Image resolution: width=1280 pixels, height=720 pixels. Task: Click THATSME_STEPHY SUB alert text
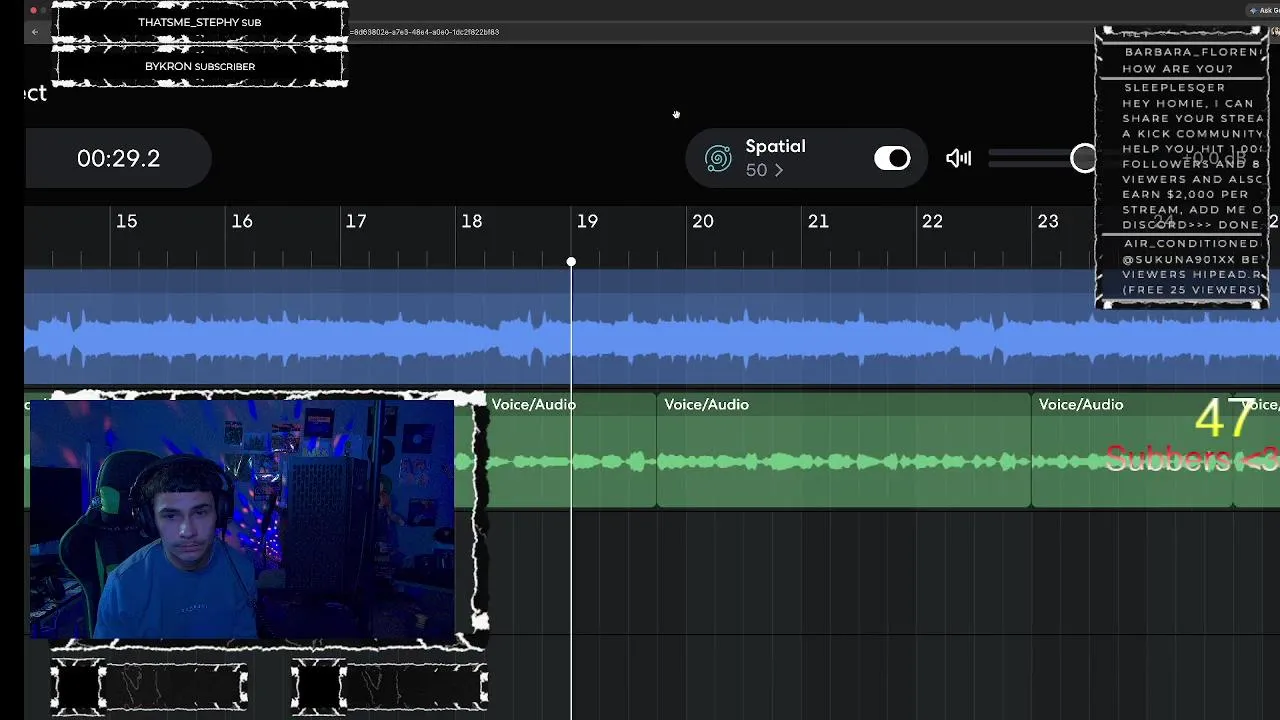pos(199,22)
